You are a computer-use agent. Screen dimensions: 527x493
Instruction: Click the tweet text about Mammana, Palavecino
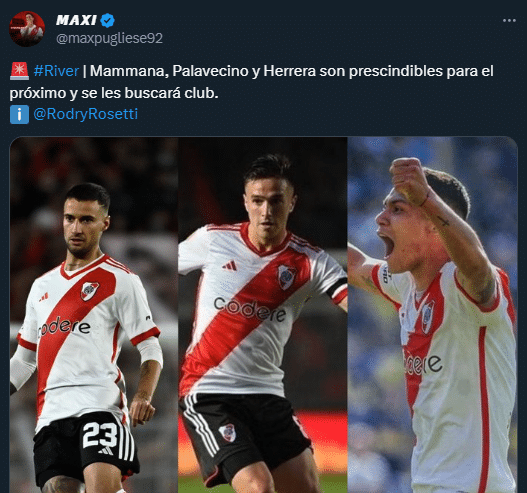(x=251, y=82)
